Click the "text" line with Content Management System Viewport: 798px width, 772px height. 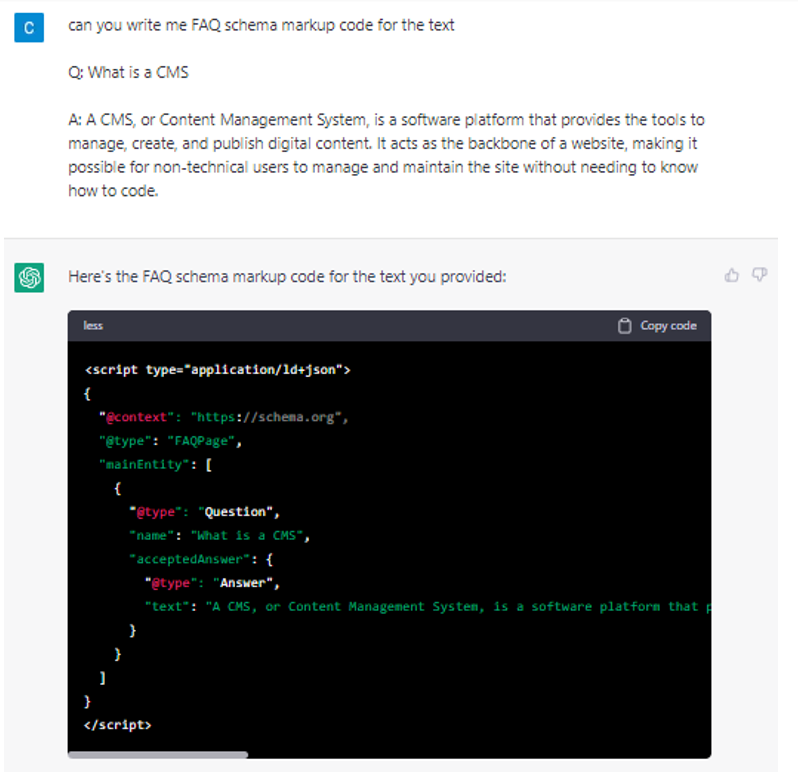point(428,606)
